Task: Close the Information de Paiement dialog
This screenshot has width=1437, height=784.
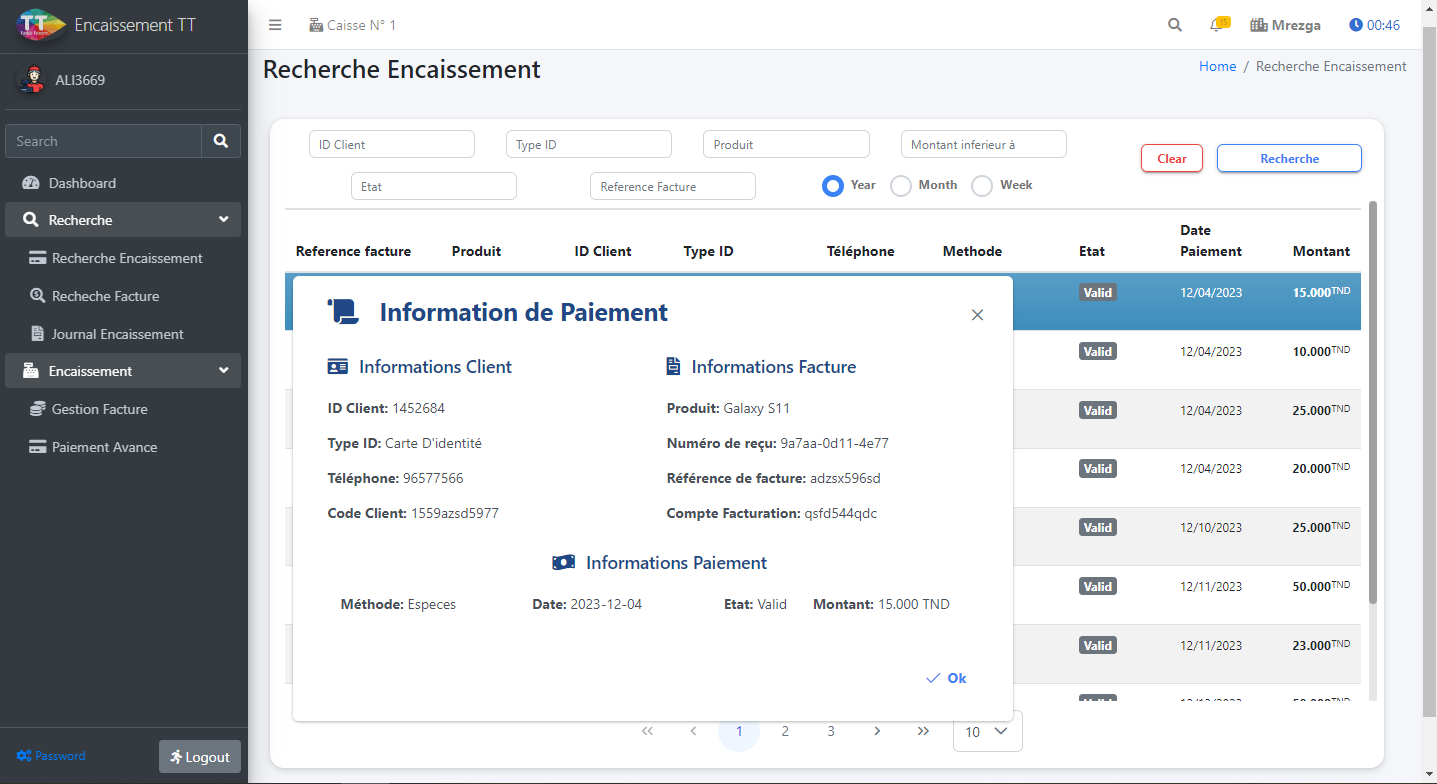Action: click(977, 315)
